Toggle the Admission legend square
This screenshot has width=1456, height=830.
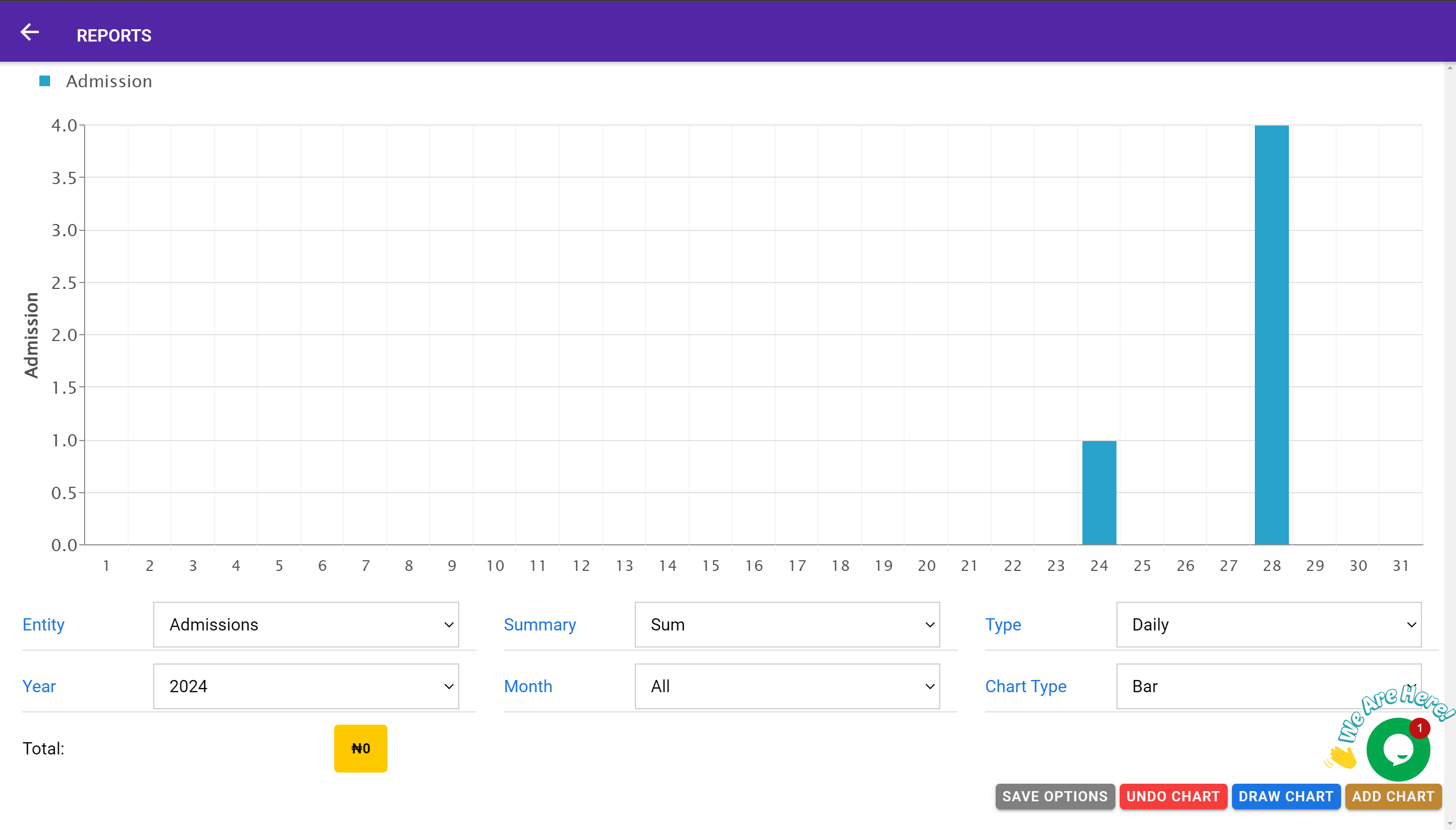[x=45, y=81]
